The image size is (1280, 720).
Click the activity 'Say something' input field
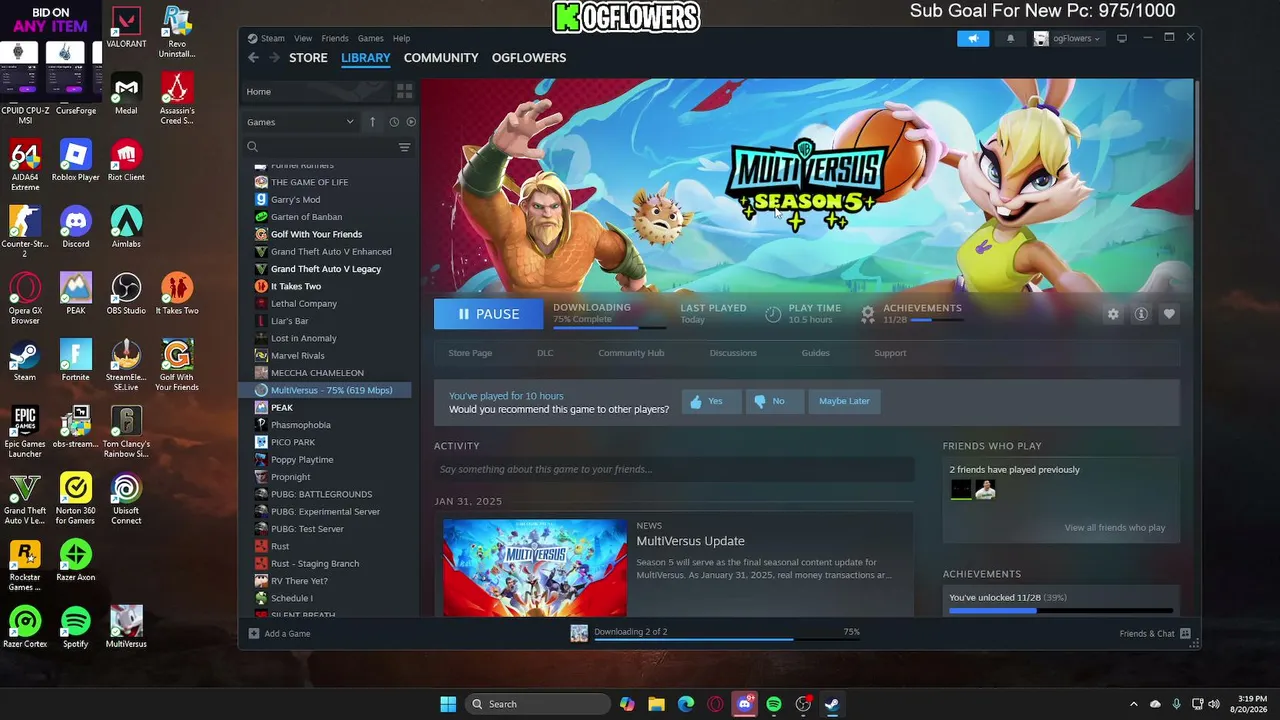[674, 469]
